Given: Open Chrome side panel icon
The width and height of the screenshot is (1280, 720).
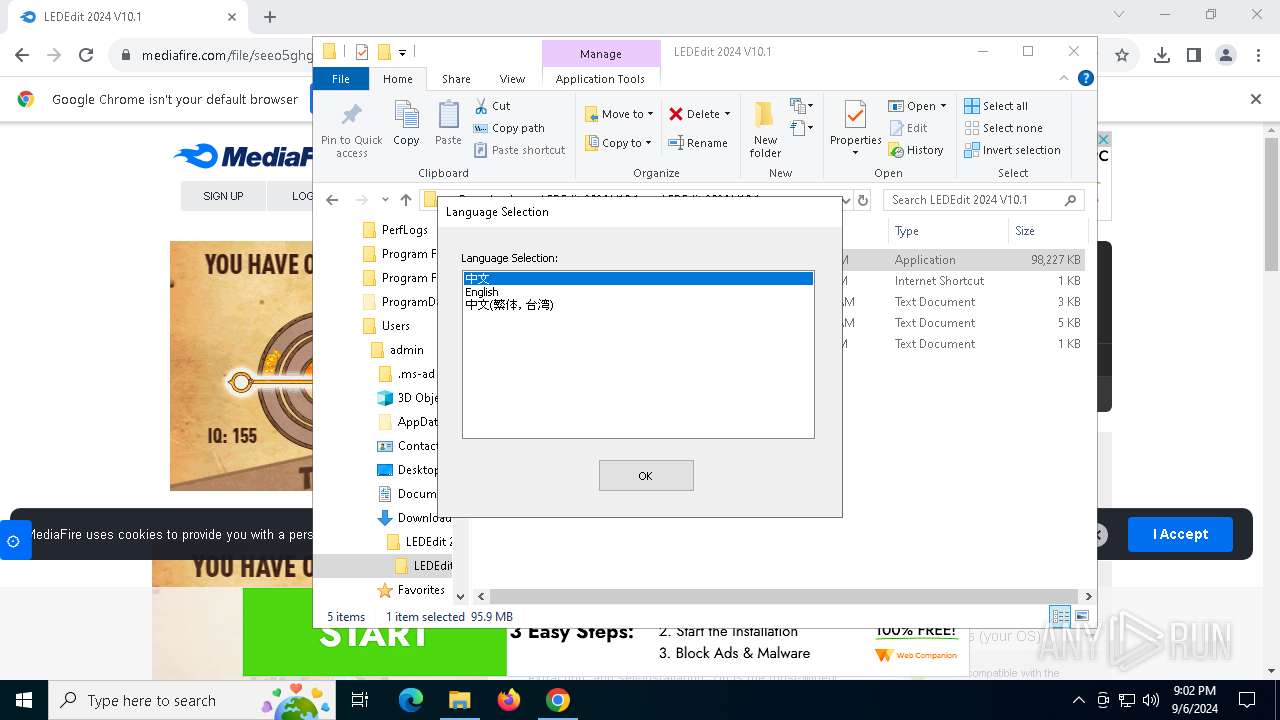Looking at the screenshot, I should click(1194, 56).
